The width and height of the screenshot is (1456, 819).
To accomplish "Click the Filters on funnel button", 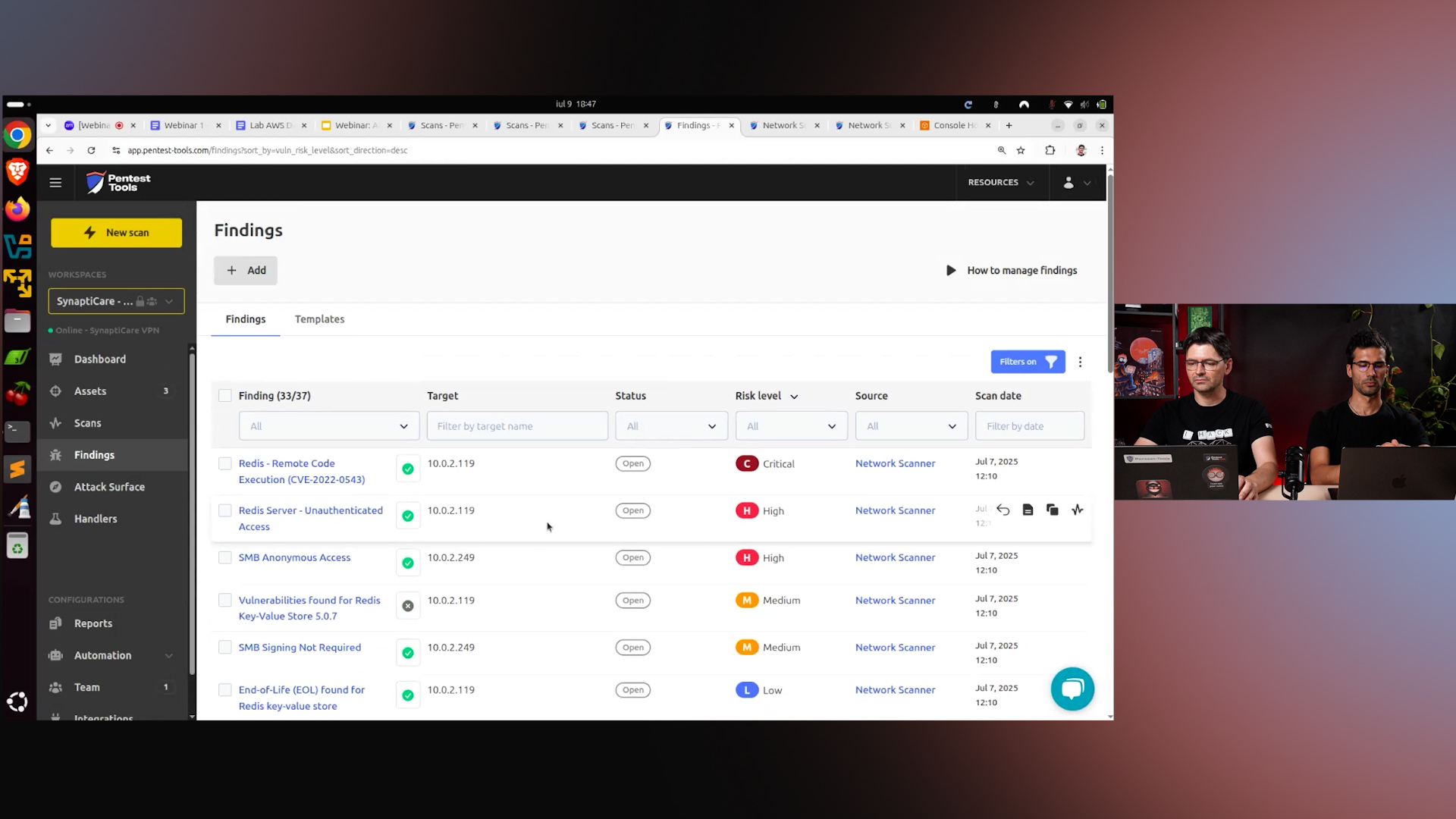I will pyautogui.click(x=1028, y=362).
